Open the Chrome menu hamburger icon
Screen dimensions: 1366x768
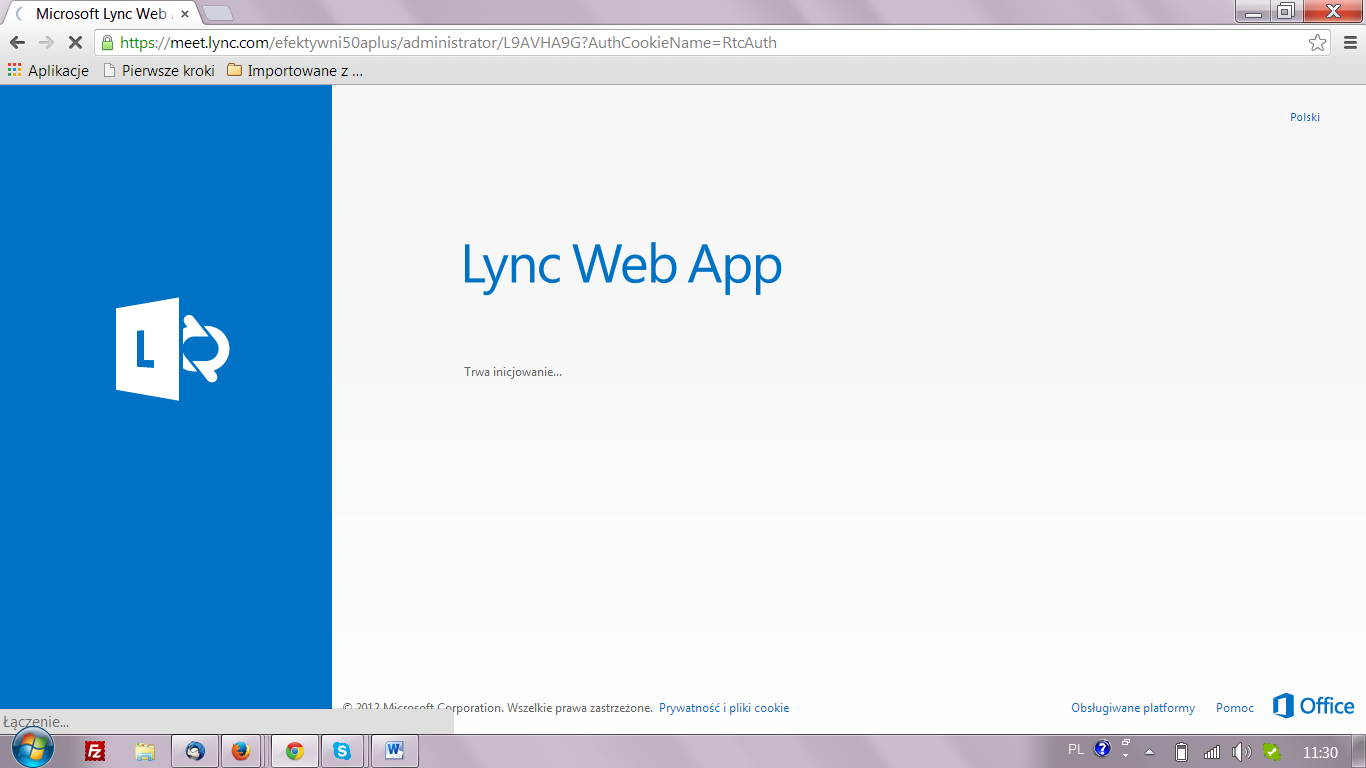[1348, 43]
